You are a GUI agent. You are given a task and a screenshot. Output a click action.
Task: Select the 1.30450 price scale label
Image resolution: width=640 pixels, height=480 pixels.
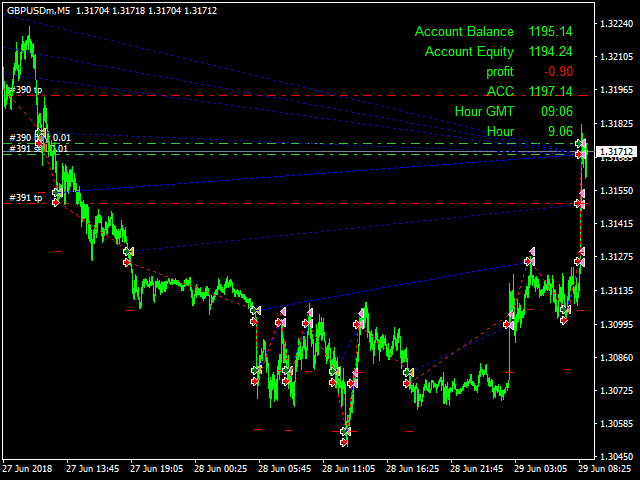[616, 457]
